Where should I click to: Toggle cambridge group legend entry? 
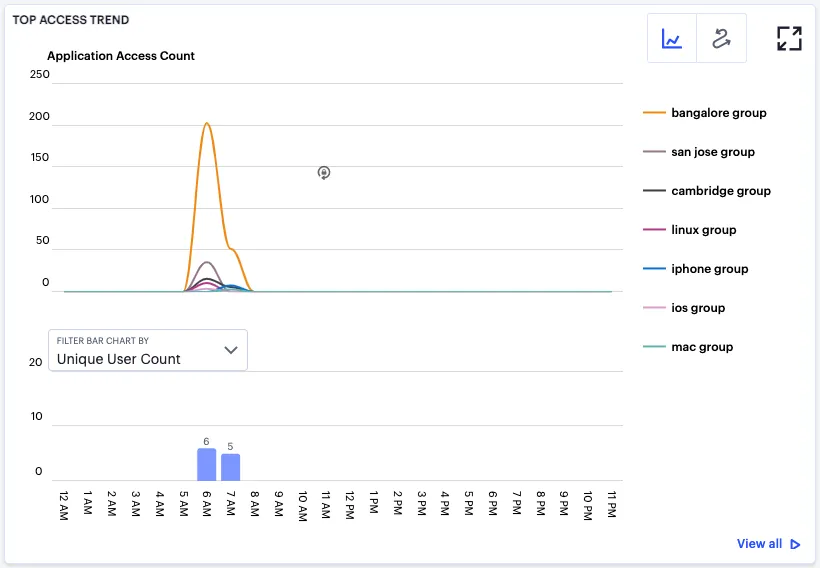pyautogui.click(x=707, y=191)
